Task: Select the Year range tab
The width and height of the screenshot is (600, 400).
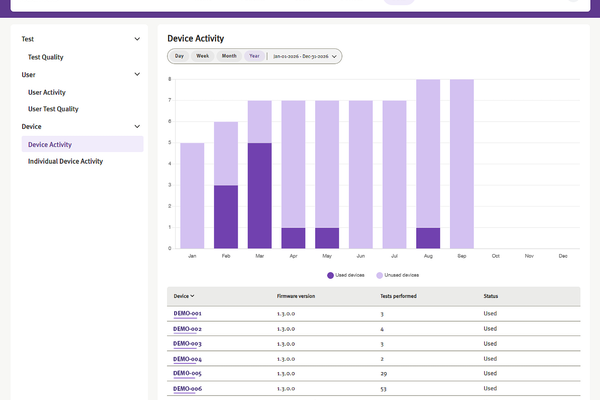Action: coord(254,56)
